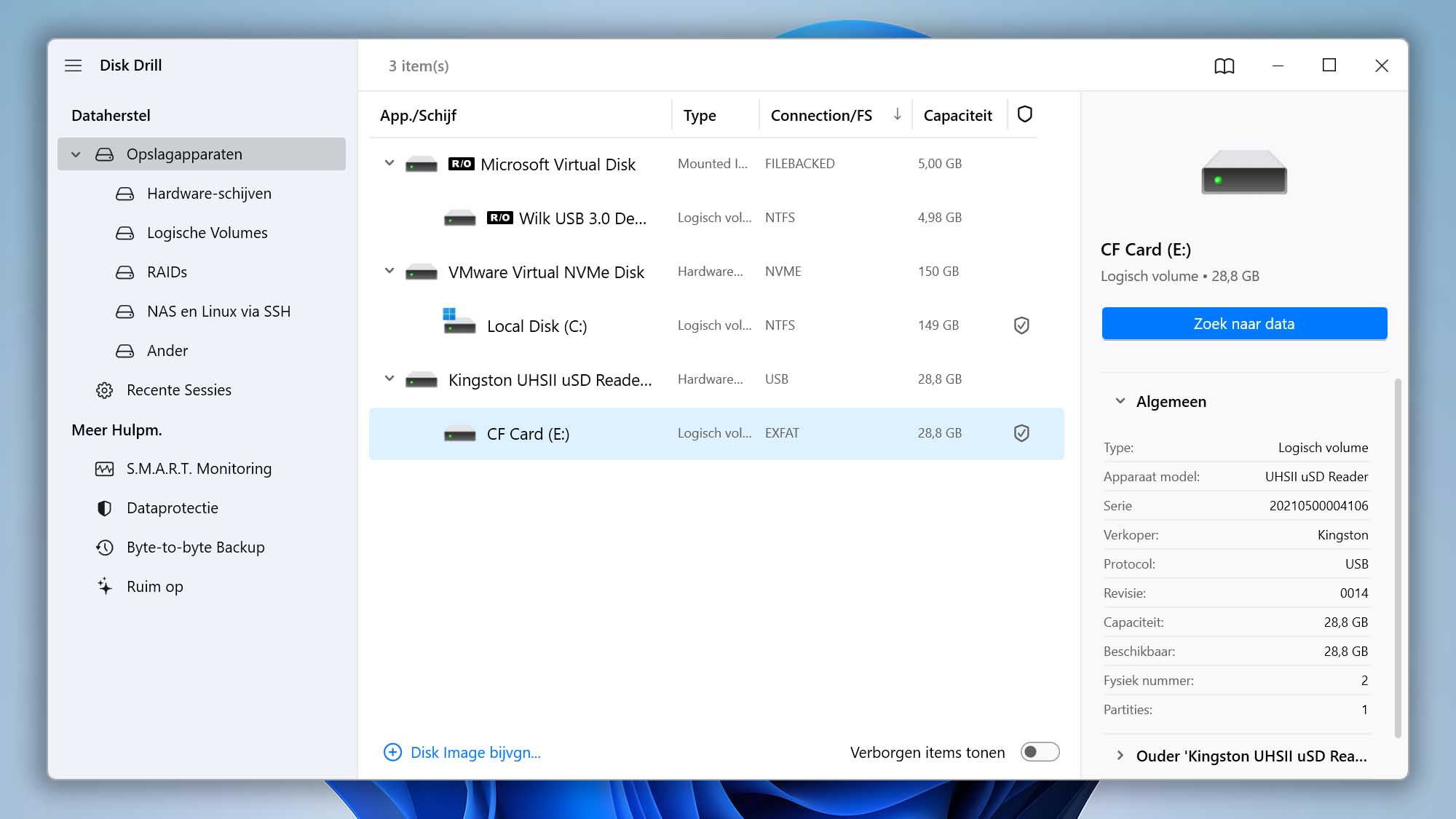The width and height of the screenshot is (1456, 819).
Task: Click protection shield on CF Card (E:) row
Action: click(1021, 433)
